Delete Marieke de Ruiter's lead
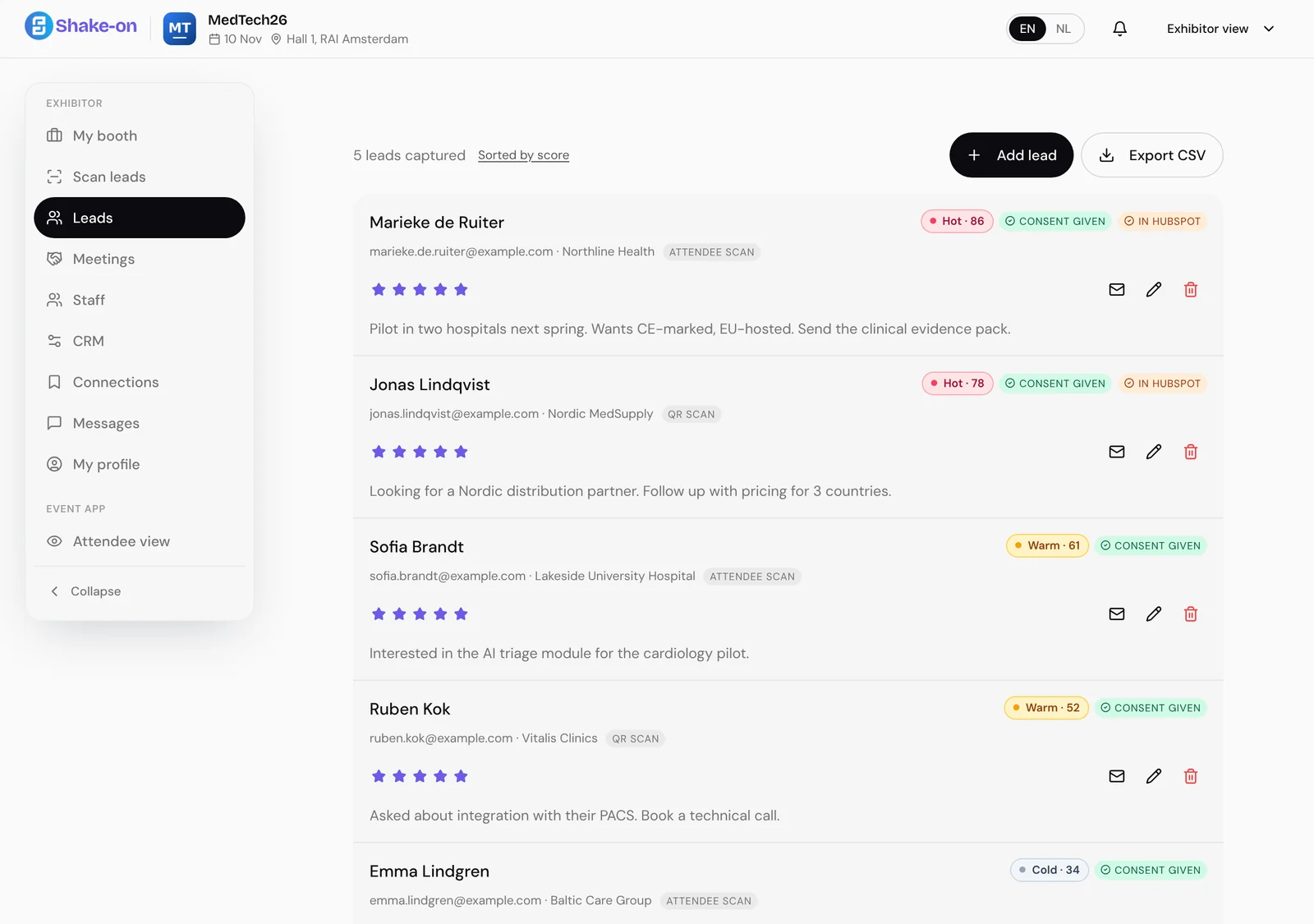 pyautogui.click(x=1191, y=289)
